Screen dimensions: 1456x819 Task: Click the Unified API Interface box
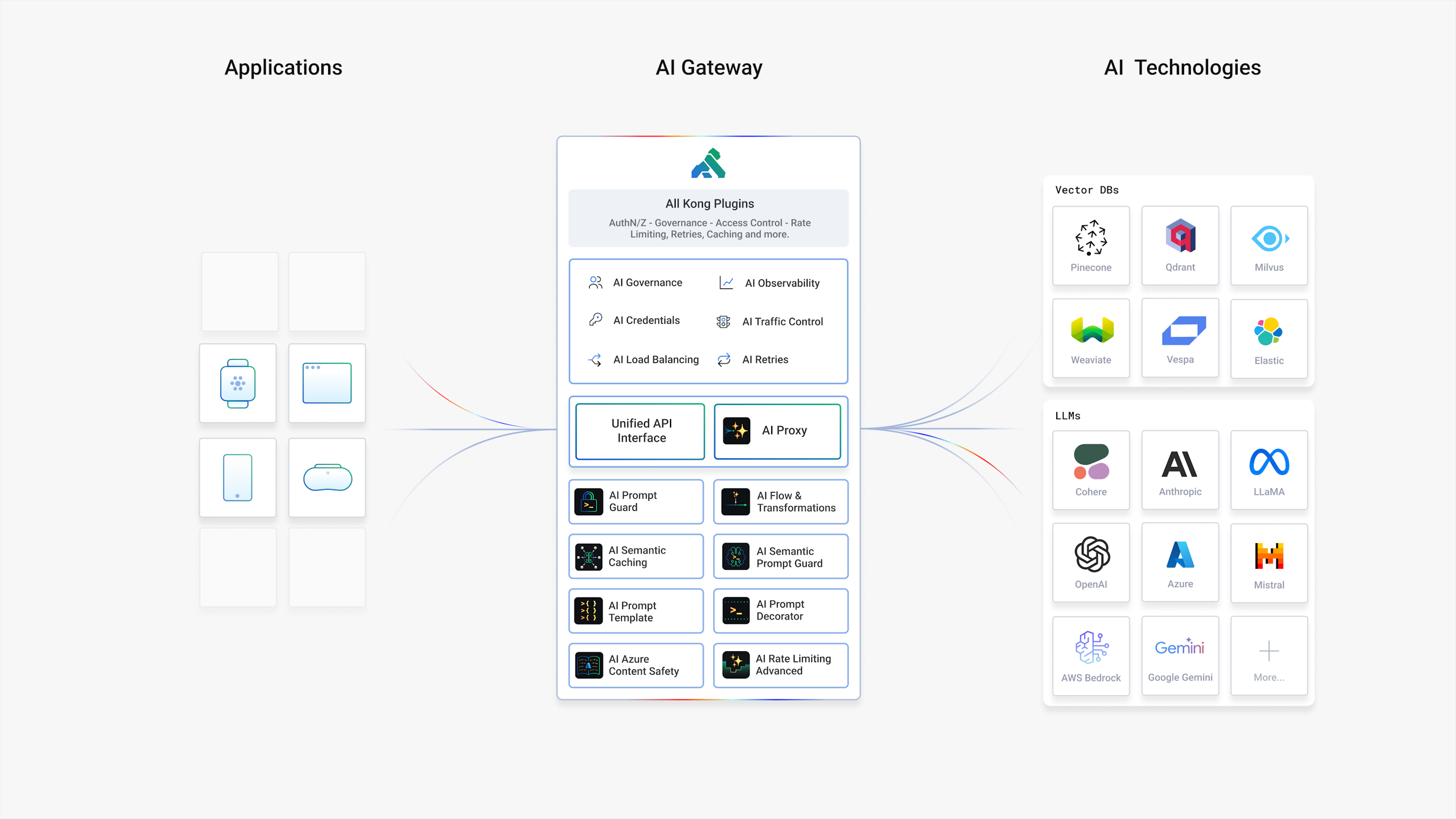(x=640, y=431)
